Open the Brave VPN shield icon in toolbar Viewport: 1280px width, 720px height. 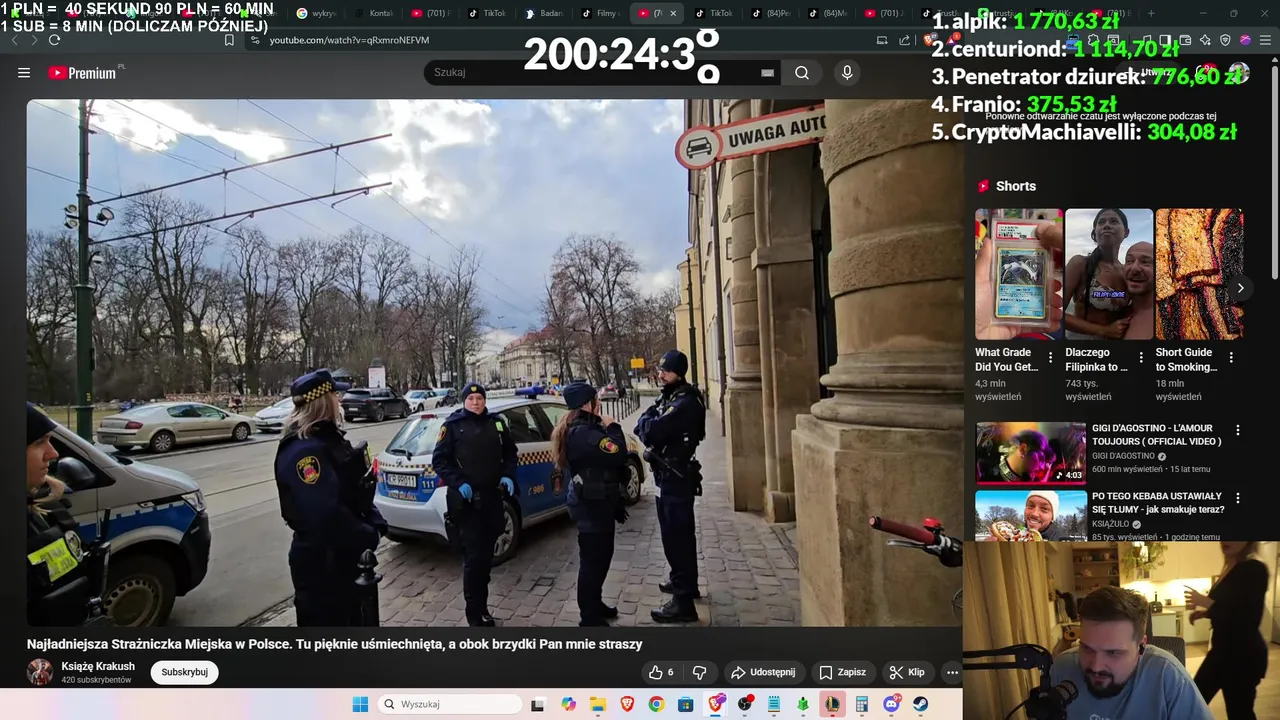click(x=1225, y=40)
